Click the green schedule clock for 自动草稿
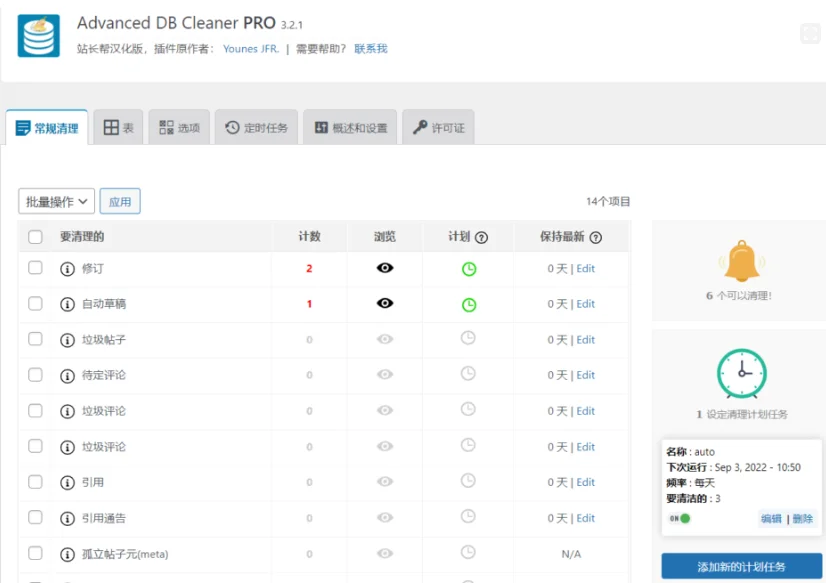 coord(469,304)
